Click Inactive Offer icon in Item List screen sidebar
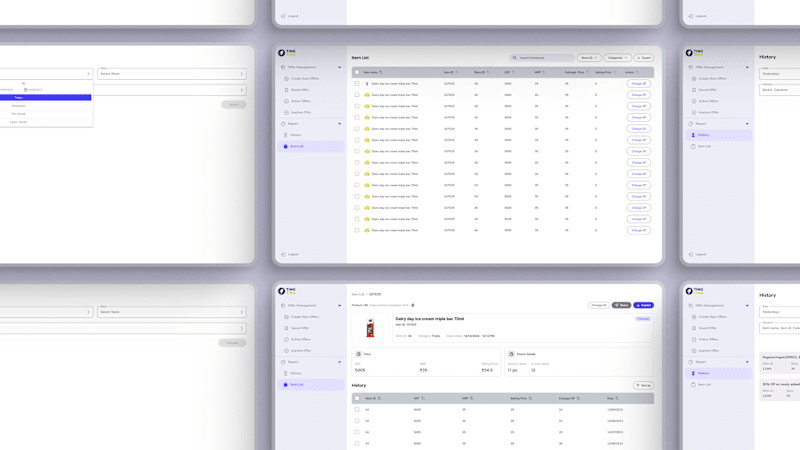This screenshot has height=450, width=800. pyautogui.click(x=286, y=112)
